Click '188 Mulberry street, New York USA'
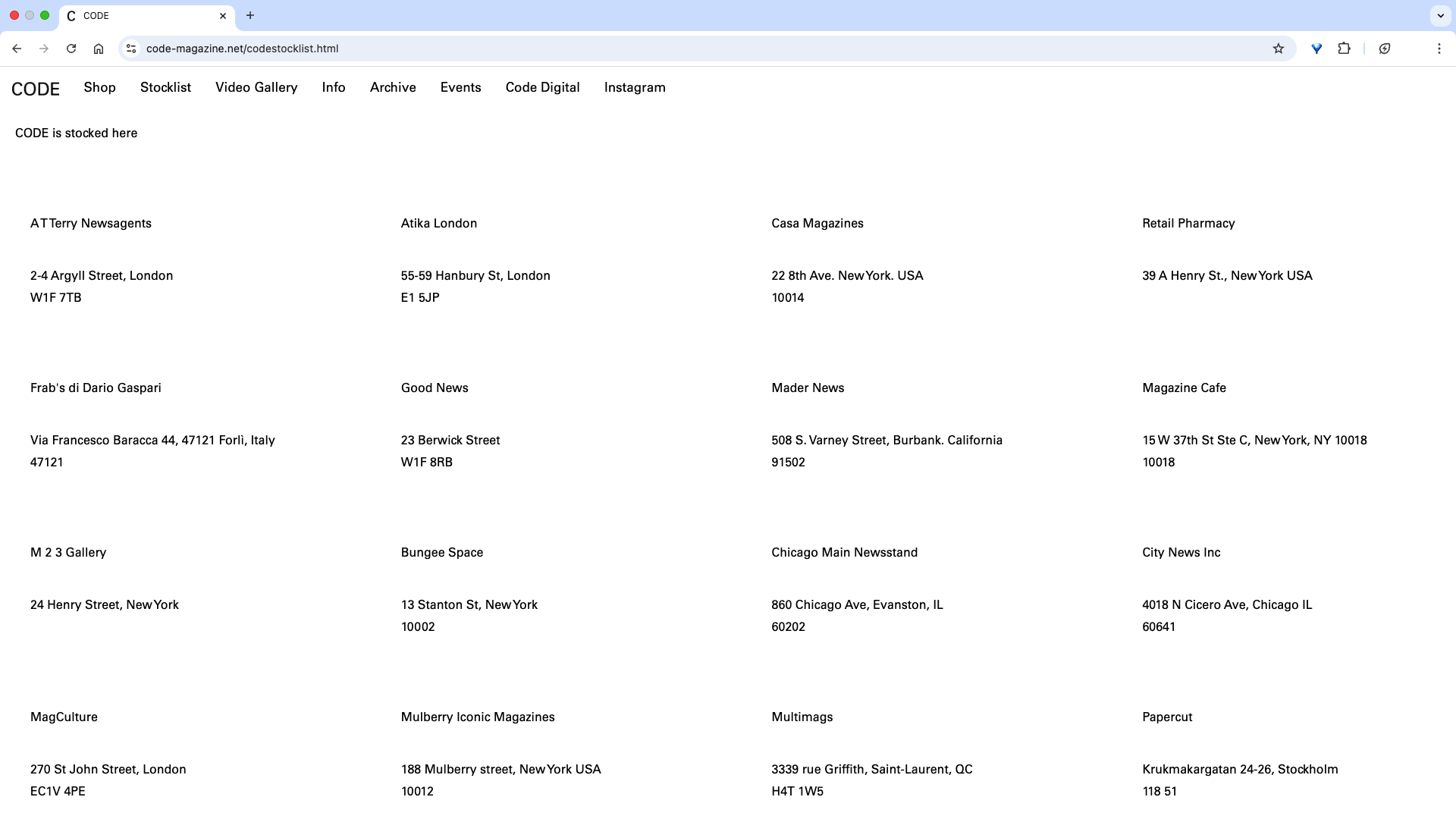 pyautogui.click(x=501, y=770)
